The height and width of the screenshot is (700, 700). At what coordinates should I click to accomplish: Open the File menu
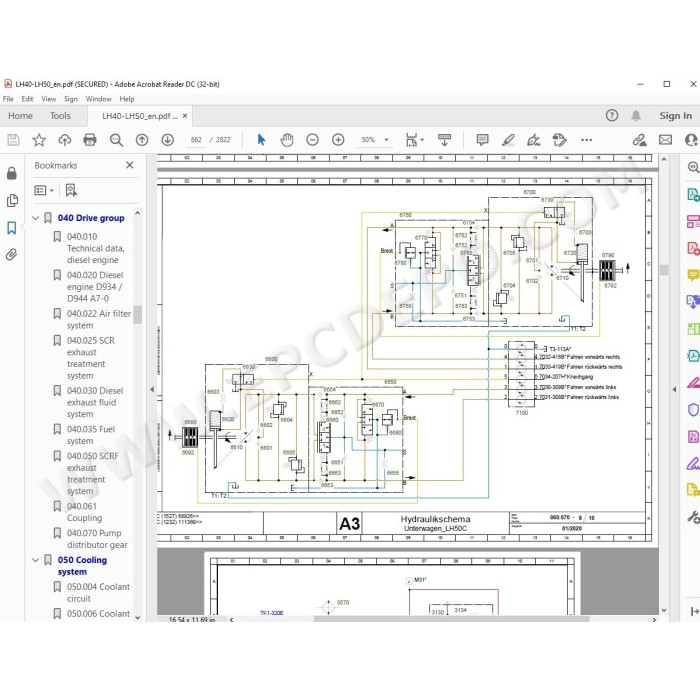click(x=8, y=99)
